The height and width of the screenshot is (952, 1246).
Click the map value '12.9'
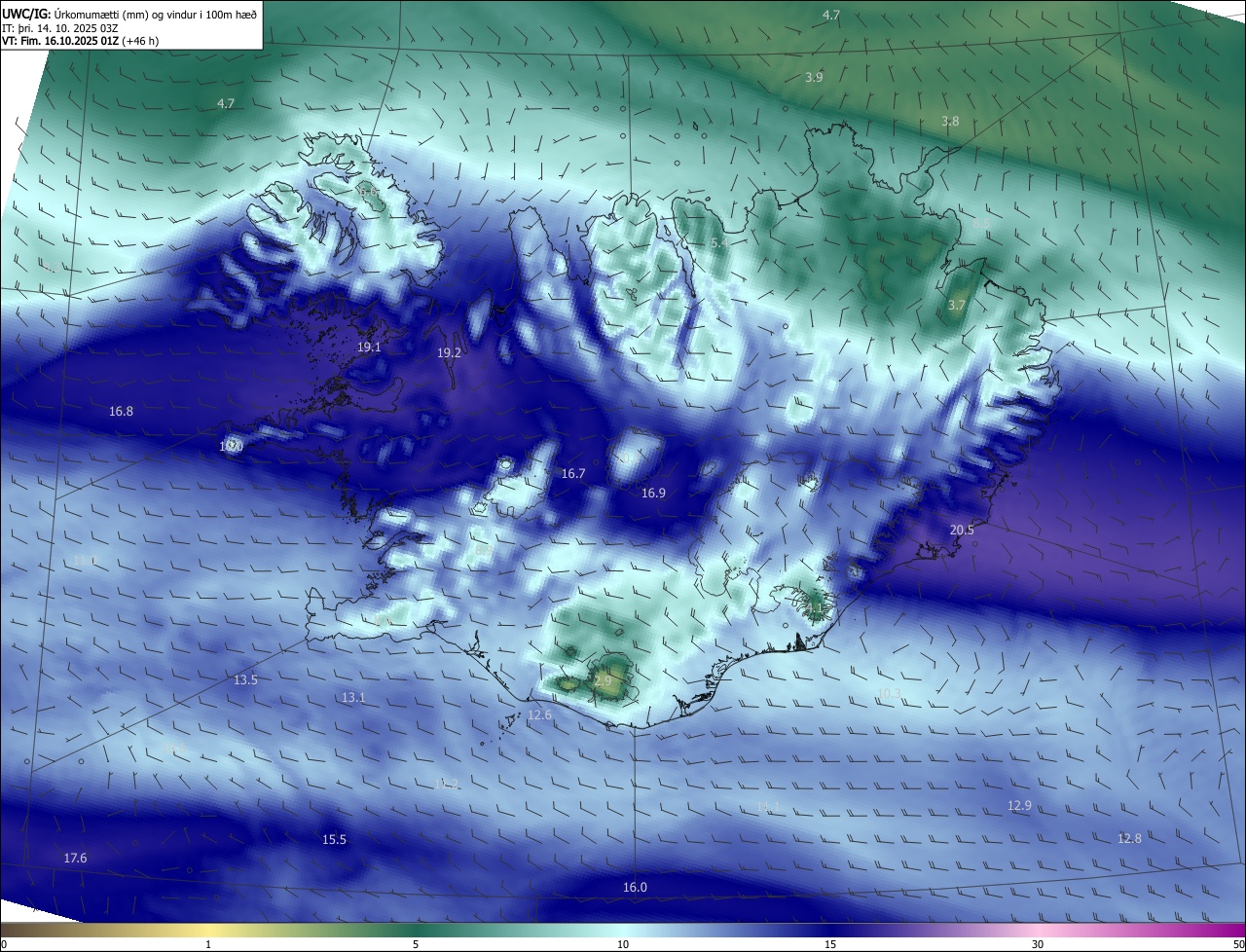click(1019, 806)
